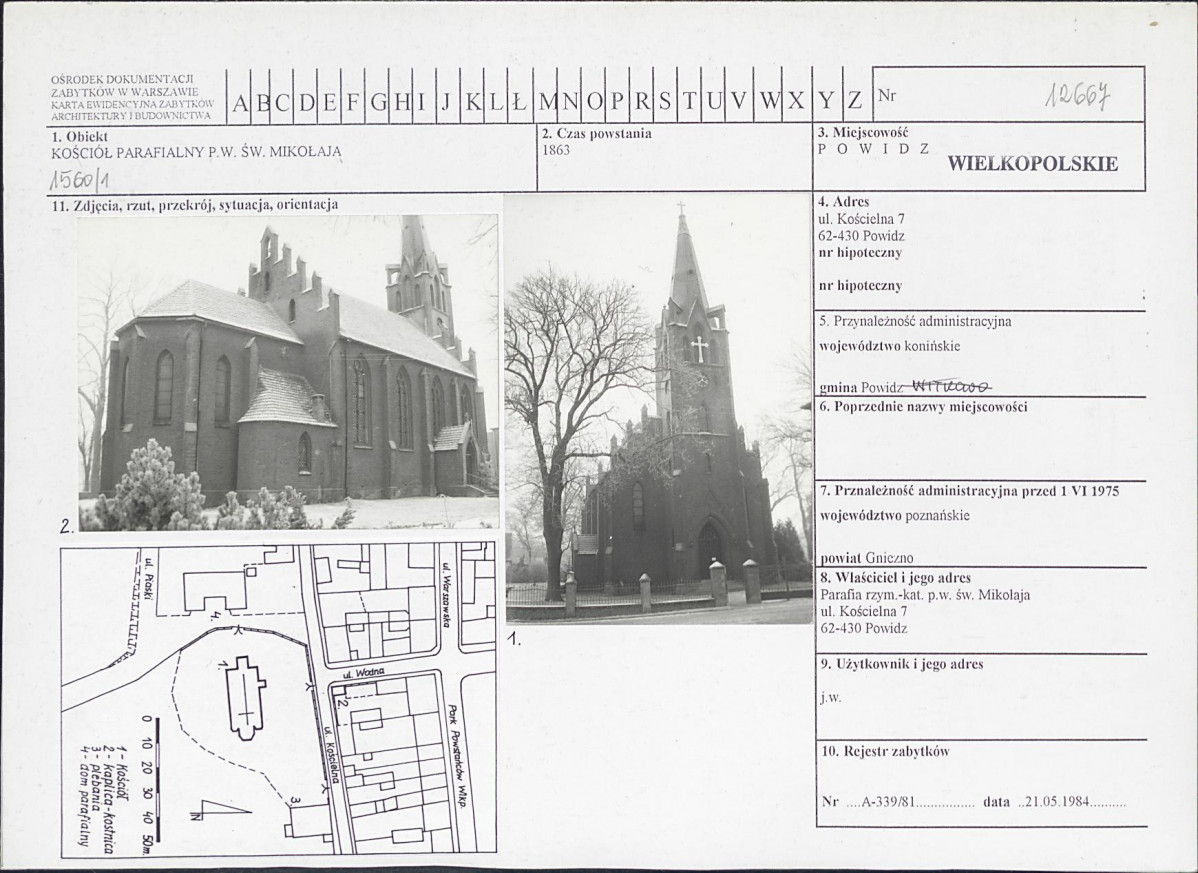Click handwritten card number 12667
The width and height of the screenshot is (1198, 873).
1078,97
